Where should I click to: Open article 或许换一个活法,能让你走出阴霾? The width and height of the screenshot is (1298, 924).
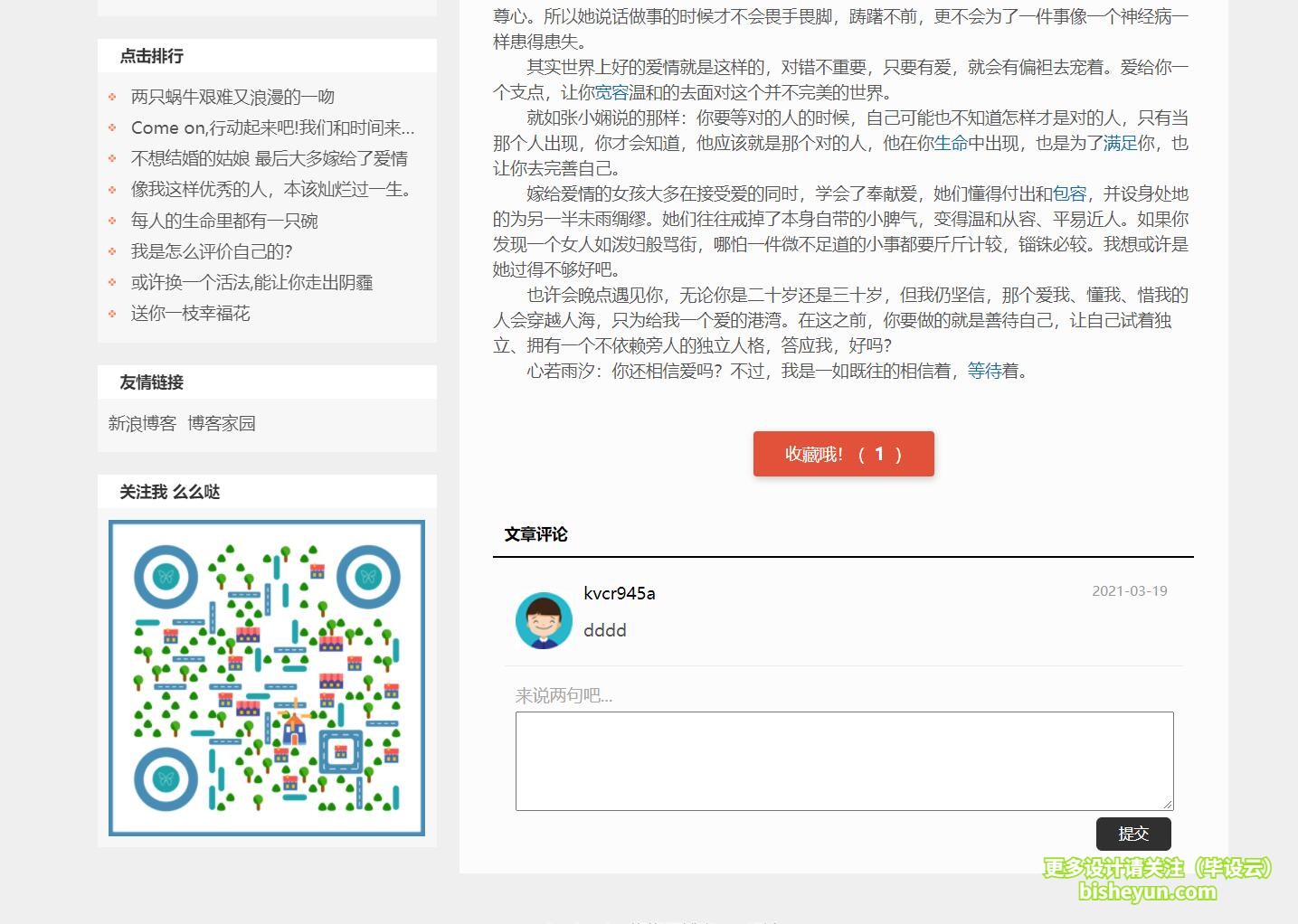251,282
